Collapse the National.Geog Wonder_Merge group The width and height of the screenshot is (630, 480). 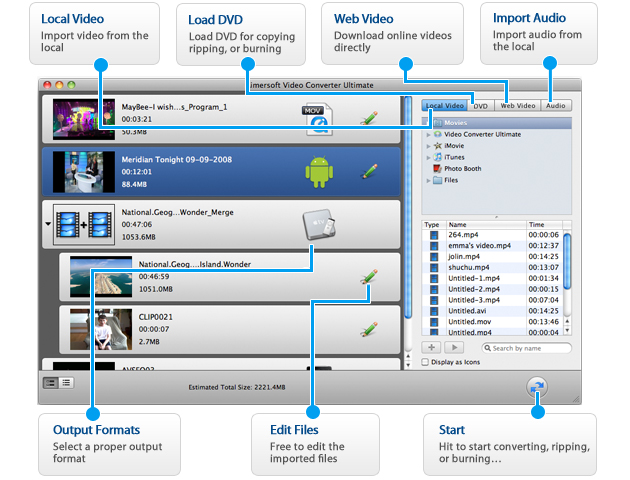(48, 224)
